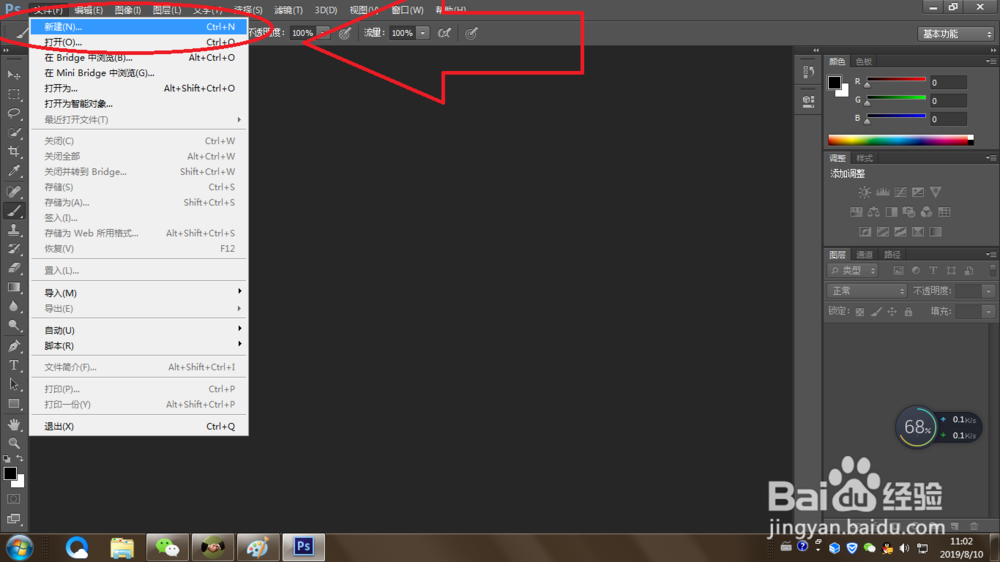Screen dimensions: 1000x562
Task: Select the Move tool
Action: tap(13, 75)
